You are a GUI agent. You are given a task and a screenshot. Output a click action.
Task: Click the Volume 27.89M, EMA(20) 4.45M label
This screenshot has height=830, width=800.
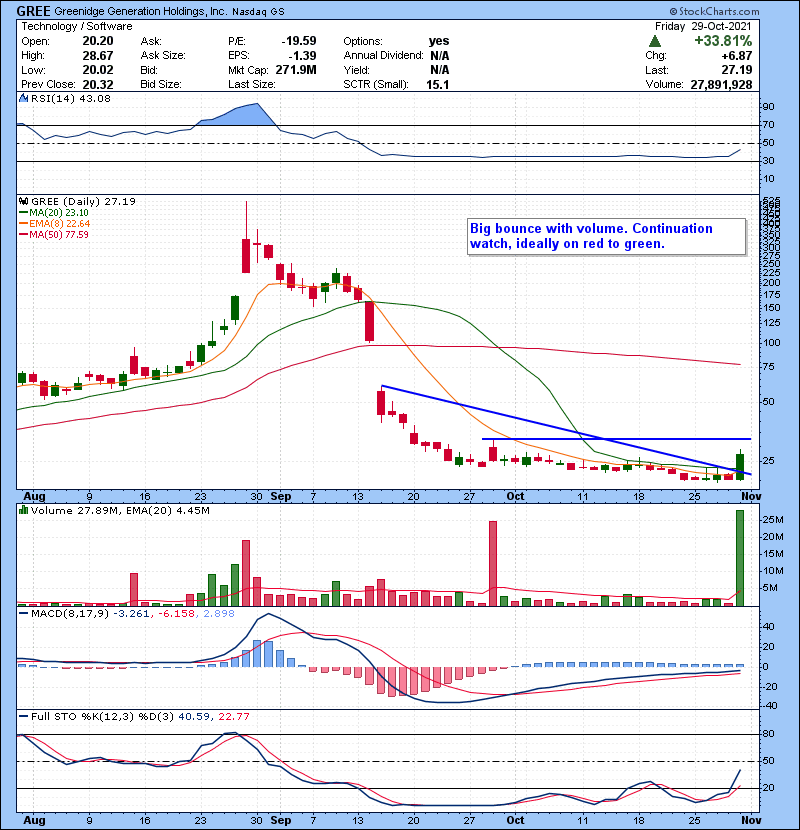click(x=120, y=510)
